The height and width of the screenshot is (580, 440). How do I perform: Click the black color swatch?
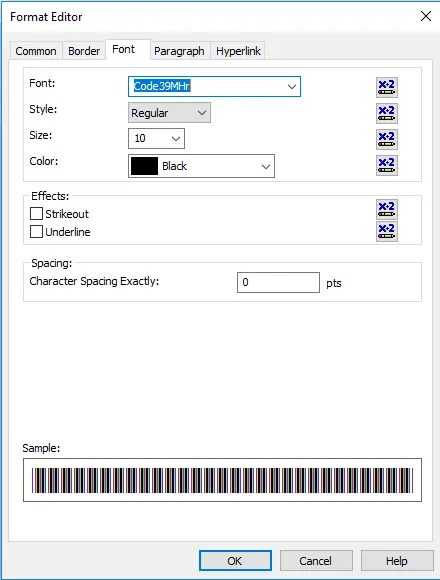tap(145, 166)
